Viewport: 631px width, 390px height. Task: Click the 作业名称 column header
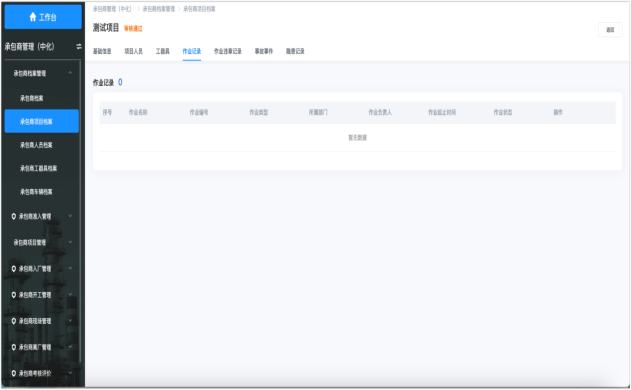(138, 112)
